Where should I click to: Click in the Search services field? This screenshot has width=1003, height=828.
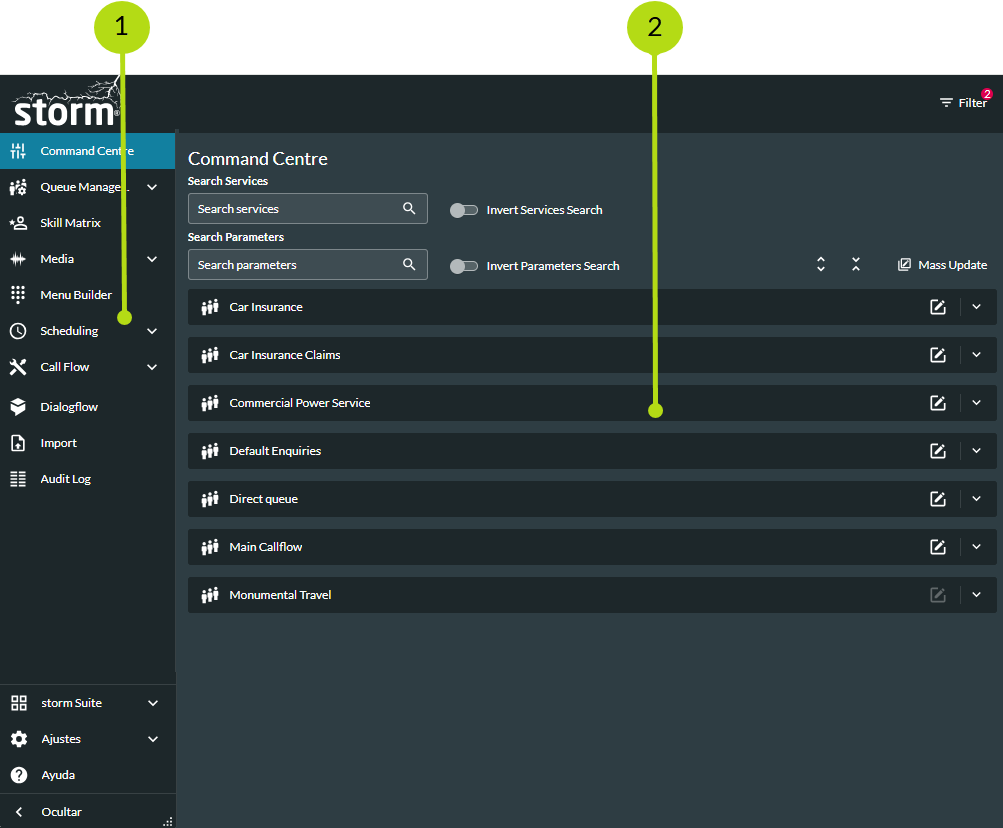point(308,209)
